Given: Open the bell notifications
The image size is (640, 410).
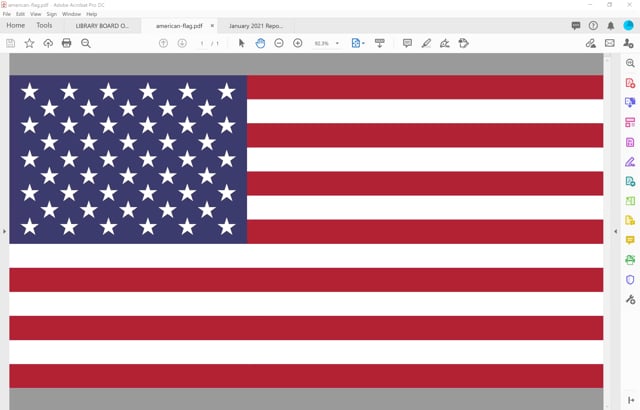Looking at the screenshot, I should pyautogui.click(x=611, y=26).
